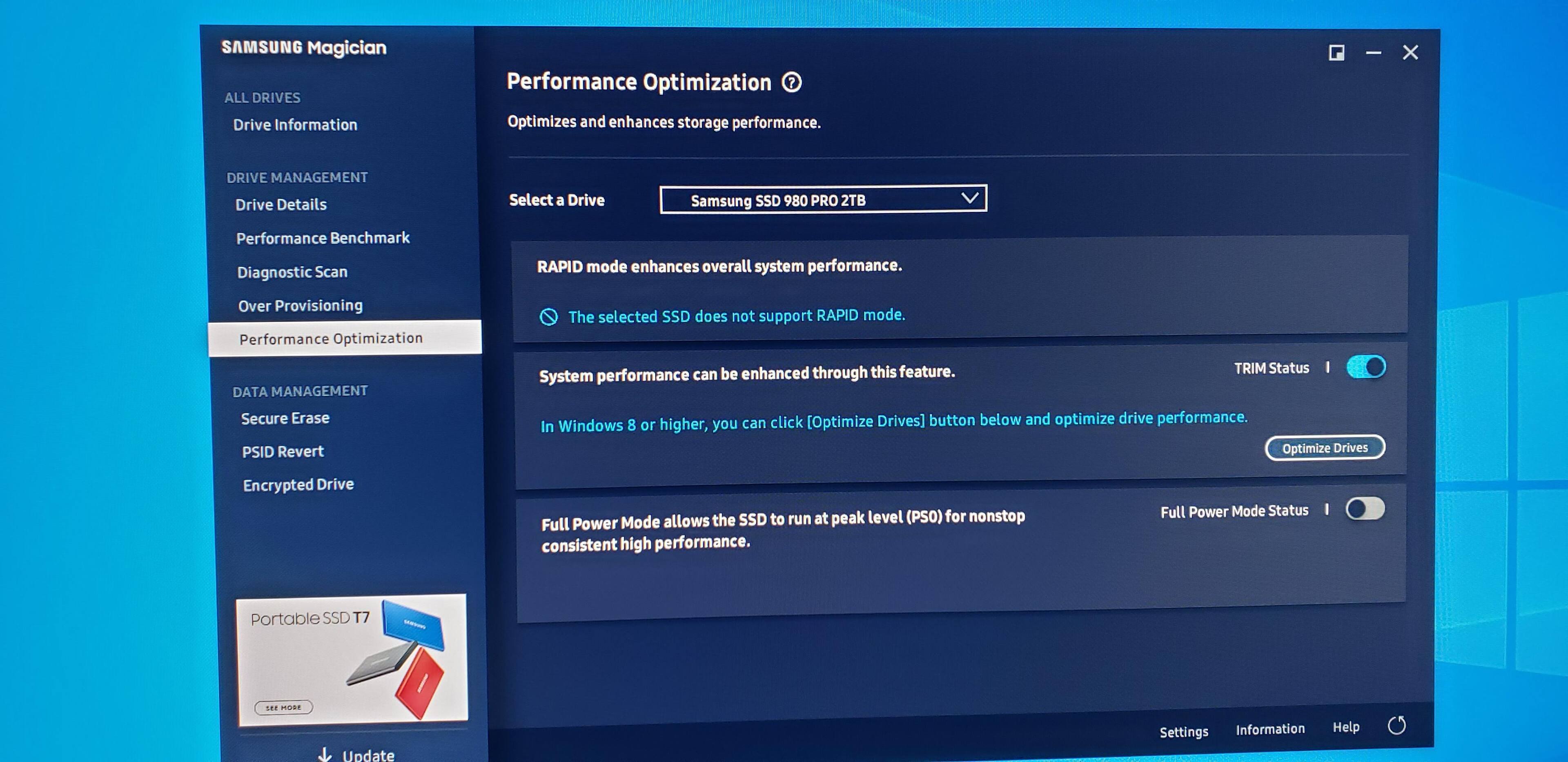The width and height of the screenshot is (1568, 762).
Task: Click the See More button on the T7 ad
Action: point(284,707)
